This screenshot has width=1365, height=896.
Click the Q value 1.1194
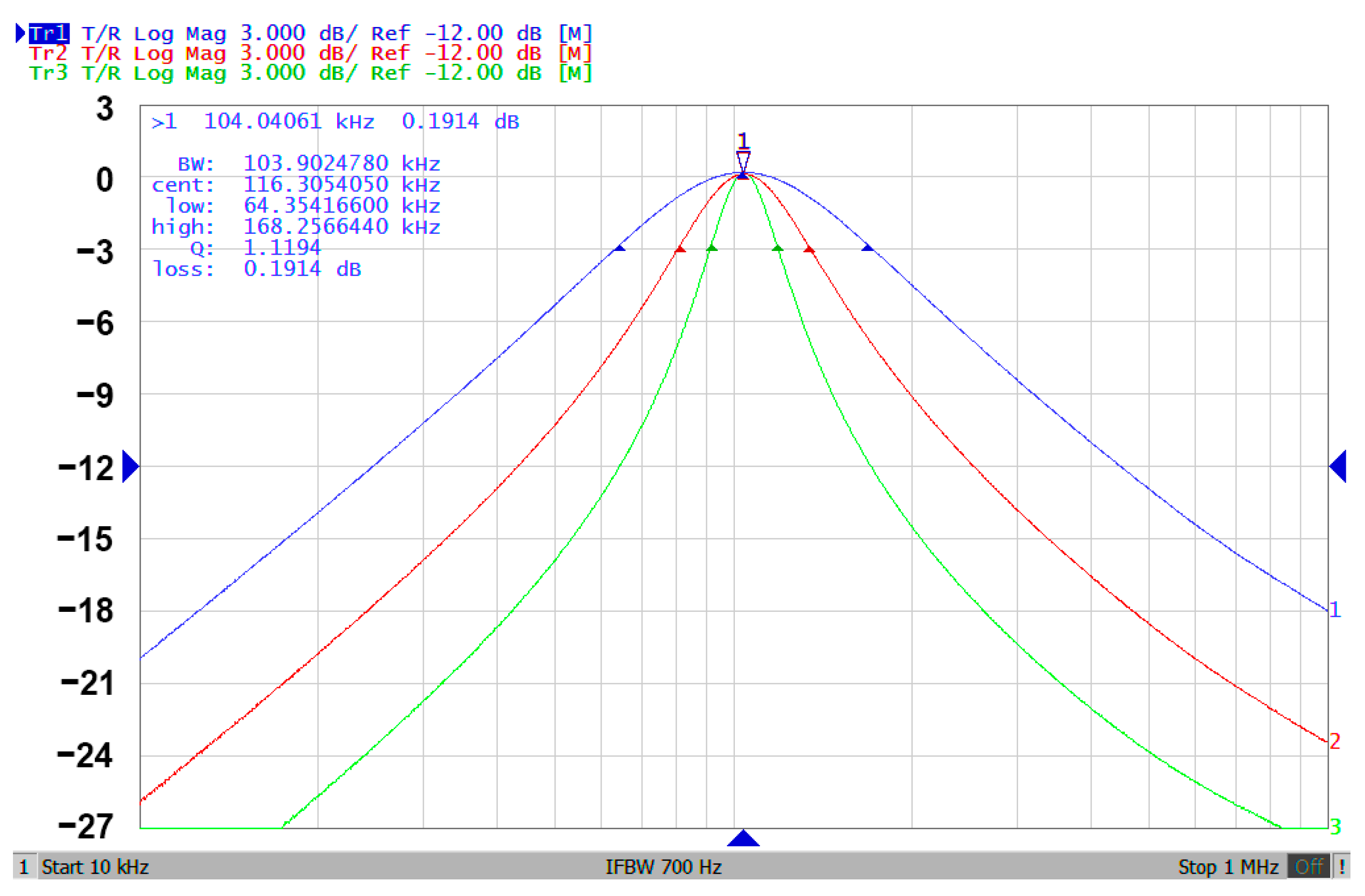click(282, 248)
